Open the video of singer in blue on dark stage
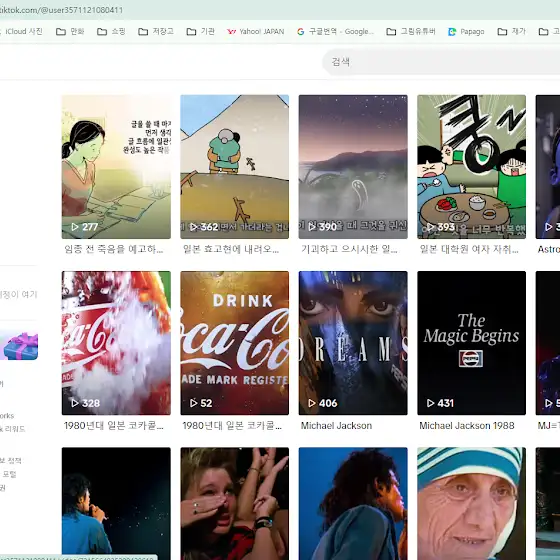This screenshot has height=560, width=560. coord(116,504)
